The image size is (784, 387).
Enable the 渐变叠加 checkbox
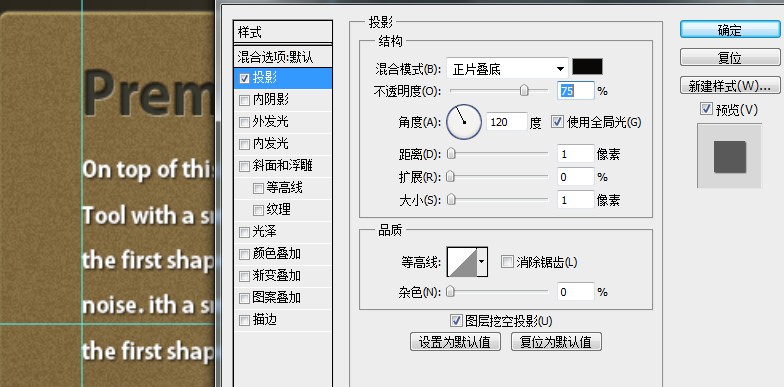[244, 276]
